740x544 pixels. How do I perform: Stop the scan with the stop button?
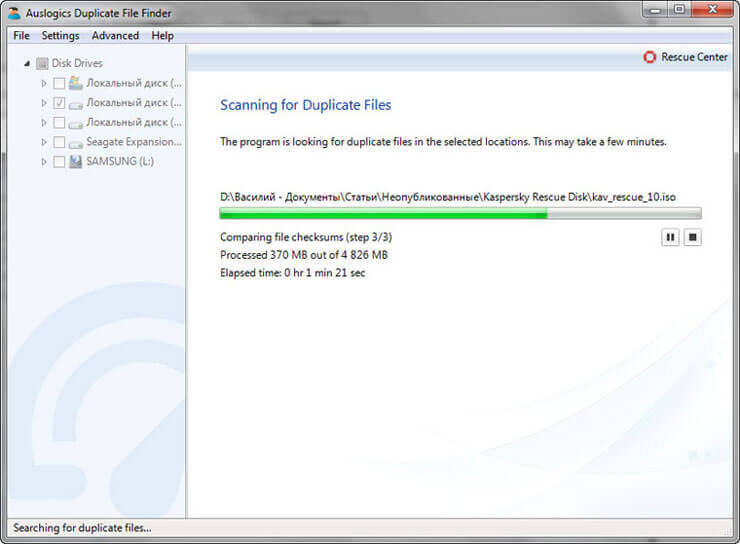click(692, 237)
